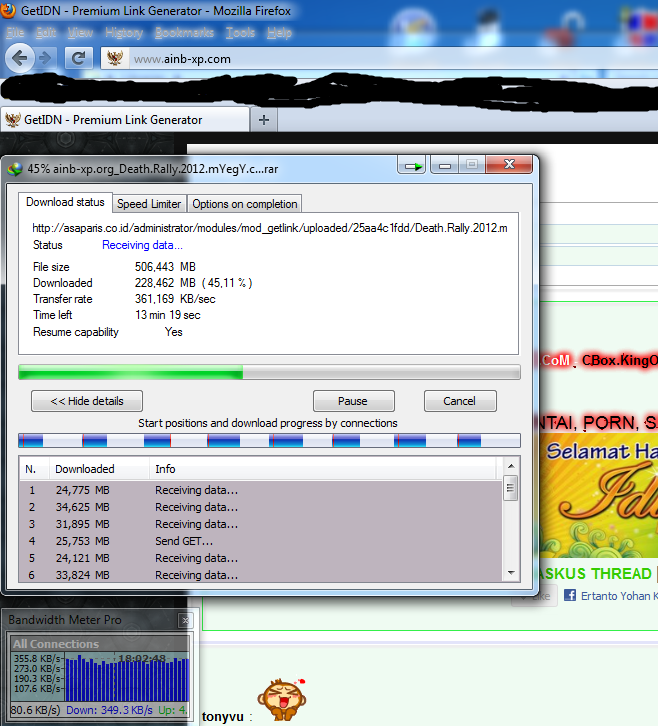This screenshot has height=726, width=658.
Task: Open the File menu
Action: tap(15, 32)
